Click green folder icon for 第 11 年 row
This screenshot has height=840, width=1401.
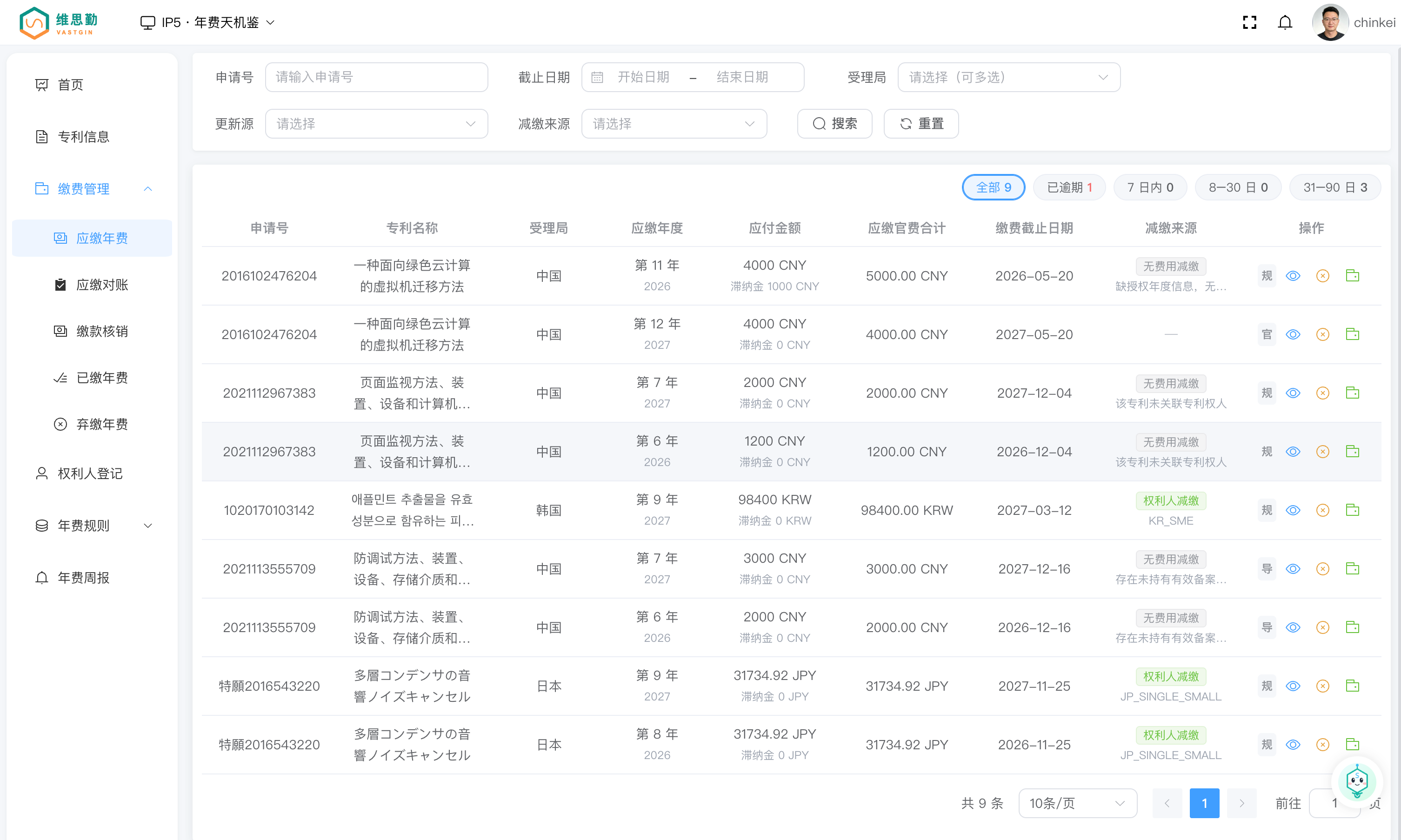coord(1352,276)
